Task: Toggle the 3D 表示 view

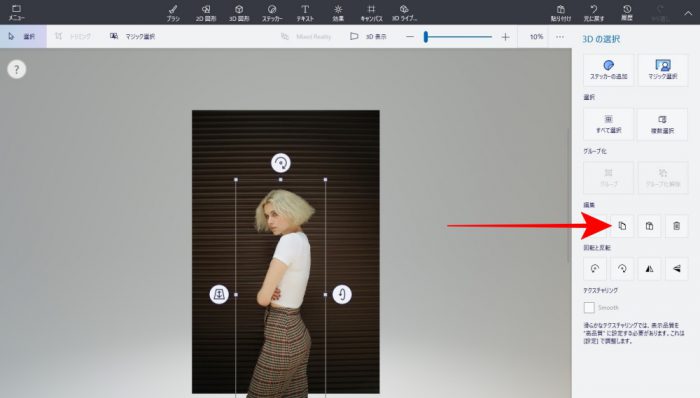Action: (x=368, y=36)
